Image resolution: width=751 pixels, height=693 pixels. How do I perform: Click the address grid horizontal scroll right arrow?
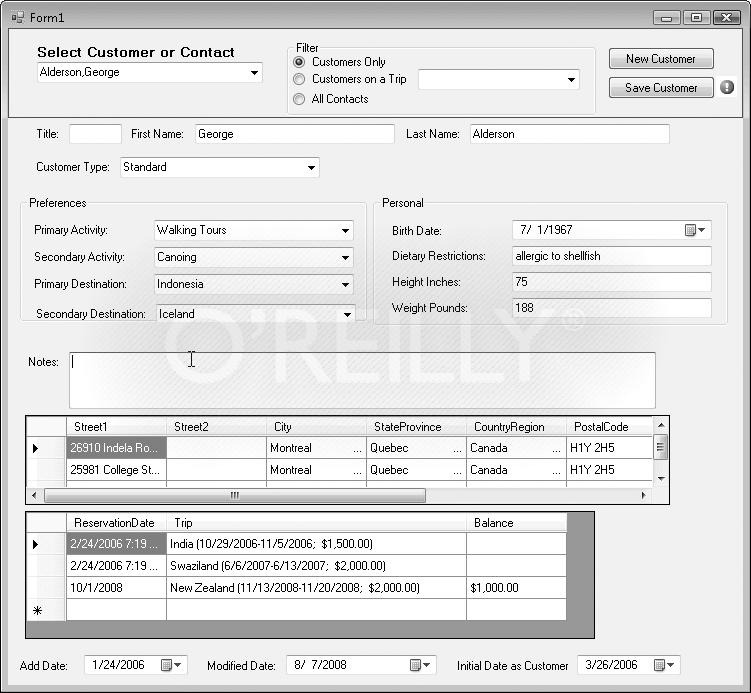[643, 495]
